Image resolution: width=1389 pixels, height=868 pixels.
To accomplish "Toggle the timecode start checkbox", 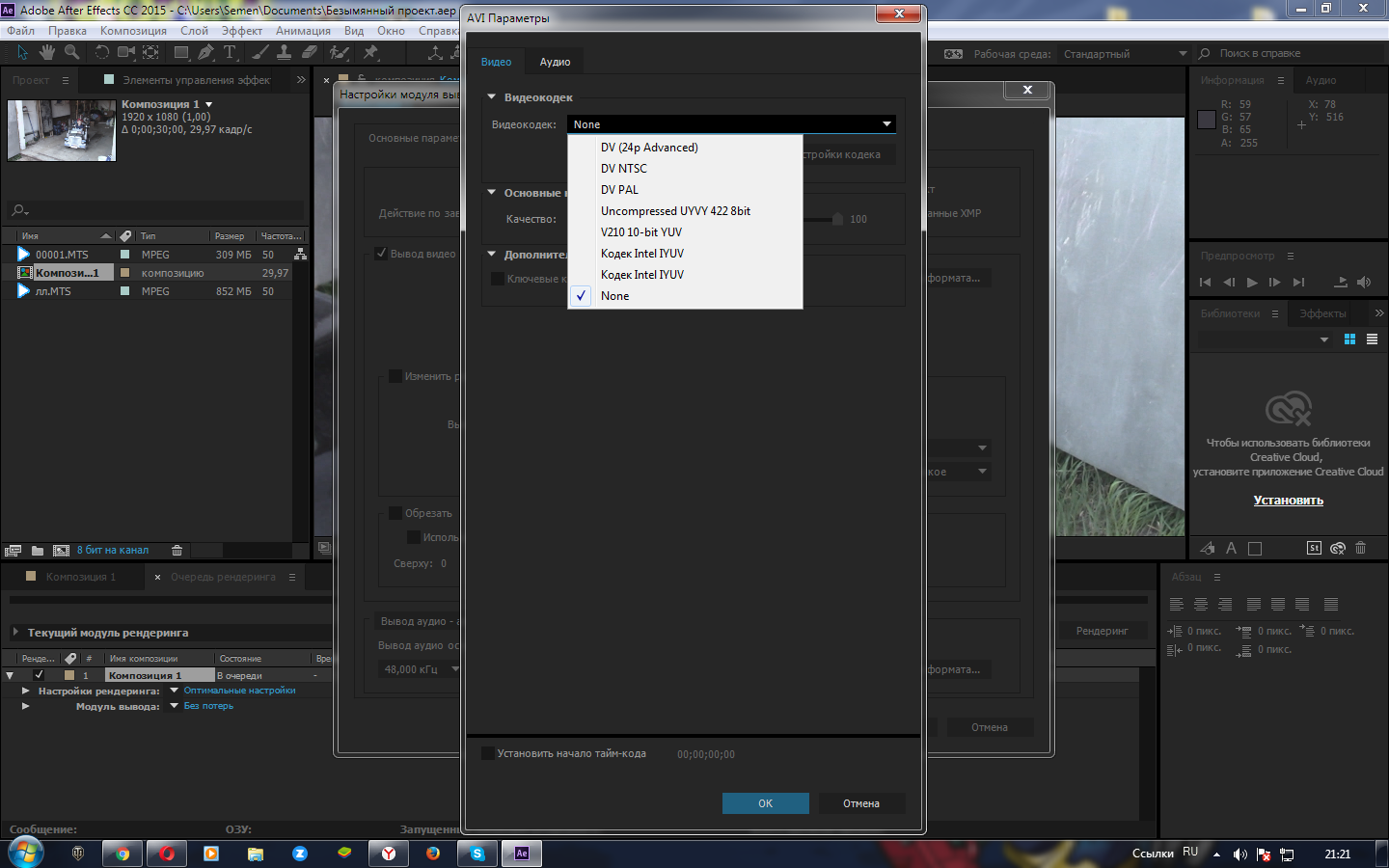I will tap(488, 753).
